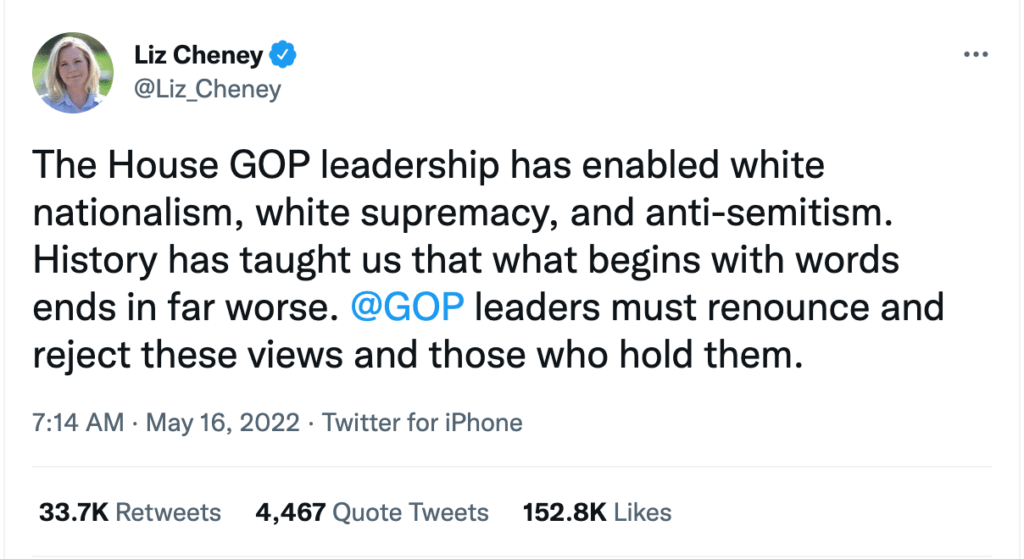Click the 7:14 AM timestamp
Image resolution: width=1024 pixels, height=559 pixels.
[77, 422]
